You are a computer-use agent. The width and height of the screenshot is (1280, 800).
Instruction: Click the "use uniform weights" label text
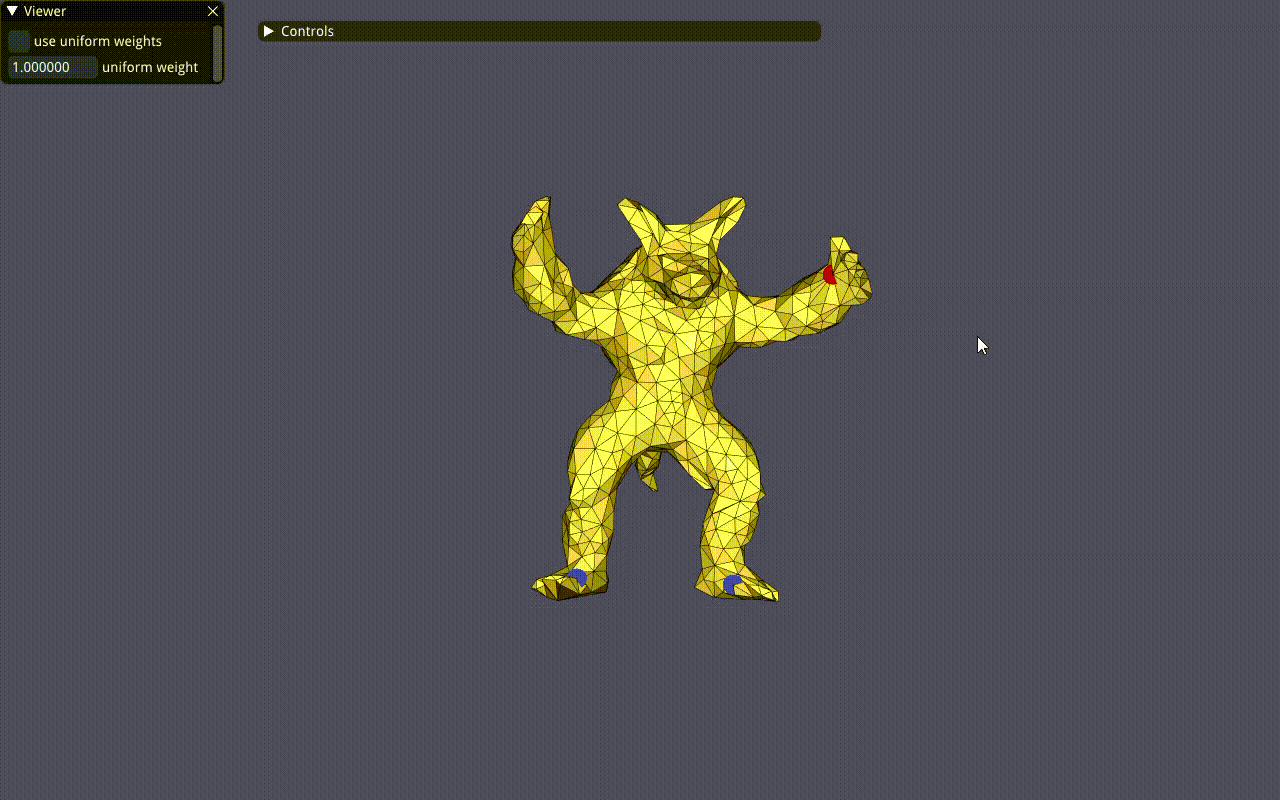(x=98, y=41)
